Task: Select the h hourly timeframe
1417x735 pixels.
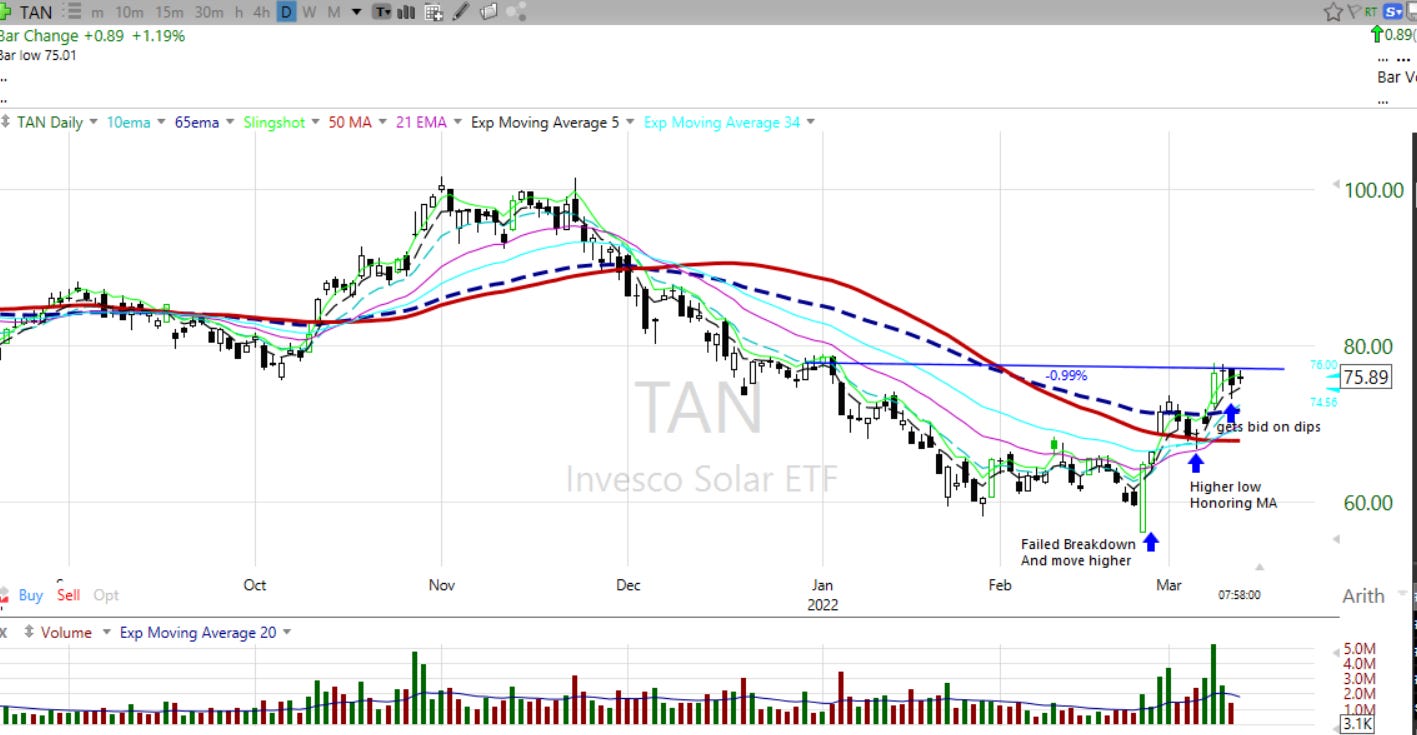Action: click(238, 13)
